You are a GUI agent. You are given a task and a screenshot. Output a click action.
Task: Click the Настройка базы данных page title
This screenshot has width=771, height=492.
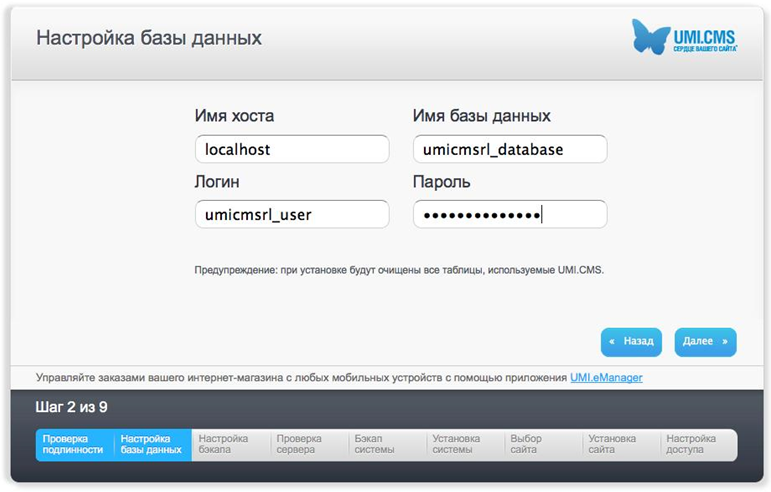click(149, 38)
